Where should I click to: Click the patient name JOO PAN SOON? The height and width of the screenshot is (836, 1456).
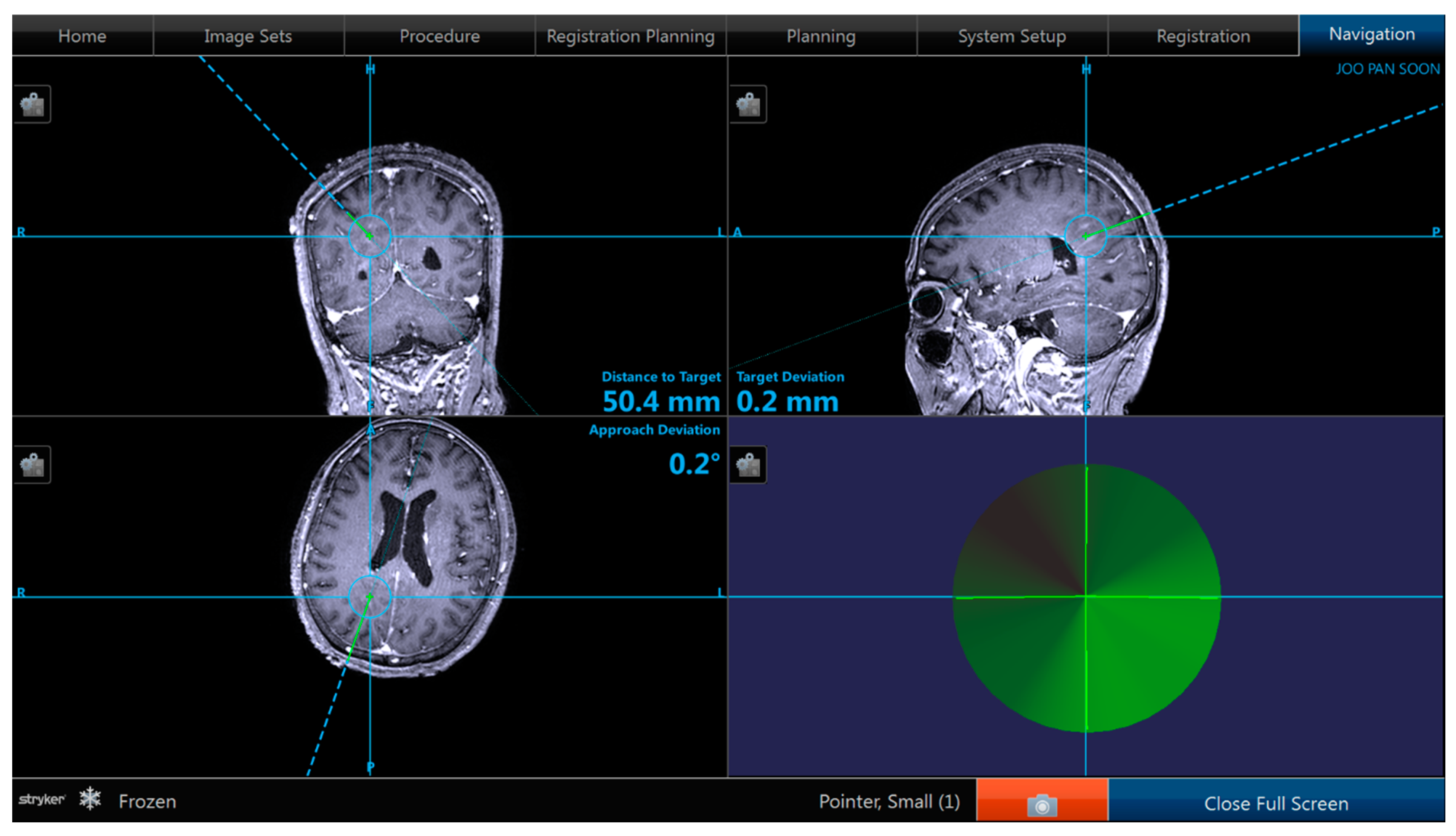pos(1387,69)
